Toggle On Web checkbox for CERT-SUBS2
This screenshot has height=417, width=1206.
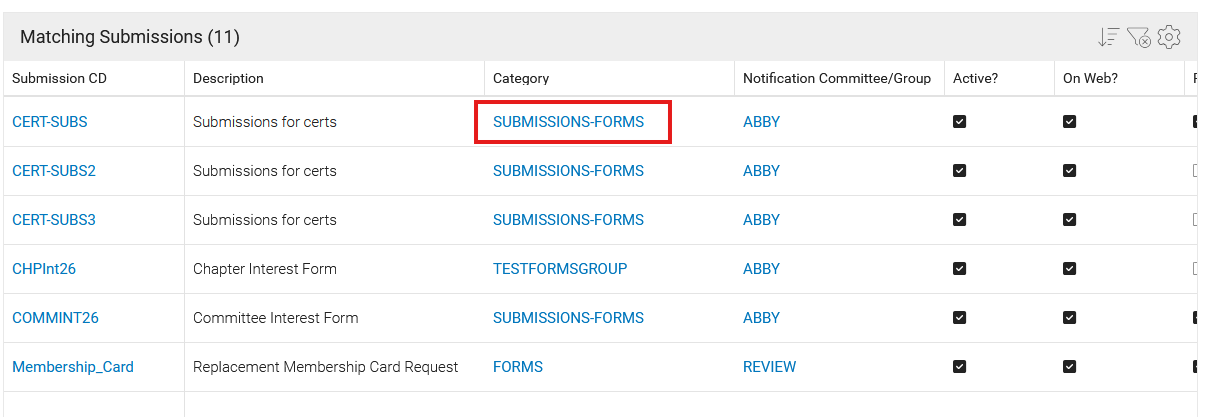(x=1070, y=170)
